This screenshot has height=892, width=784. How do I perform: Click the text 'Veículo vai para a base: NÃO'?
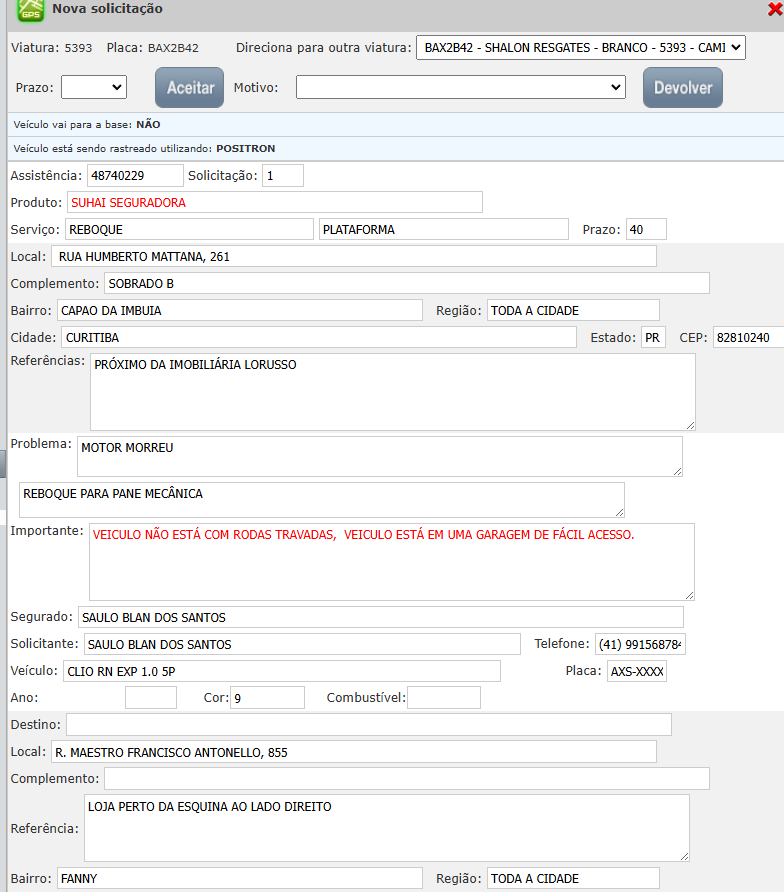coord(87,125)
